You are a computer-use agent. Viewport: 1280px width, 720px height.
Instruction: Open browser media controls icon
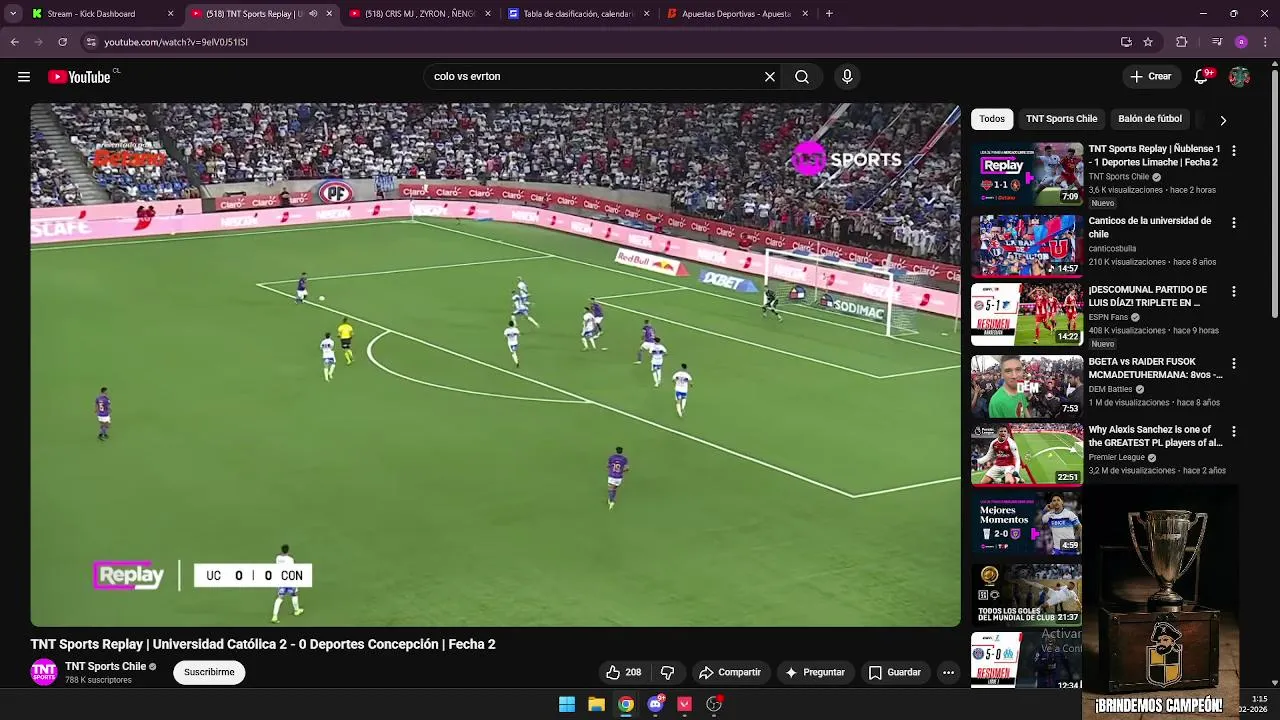[1217, 42]
